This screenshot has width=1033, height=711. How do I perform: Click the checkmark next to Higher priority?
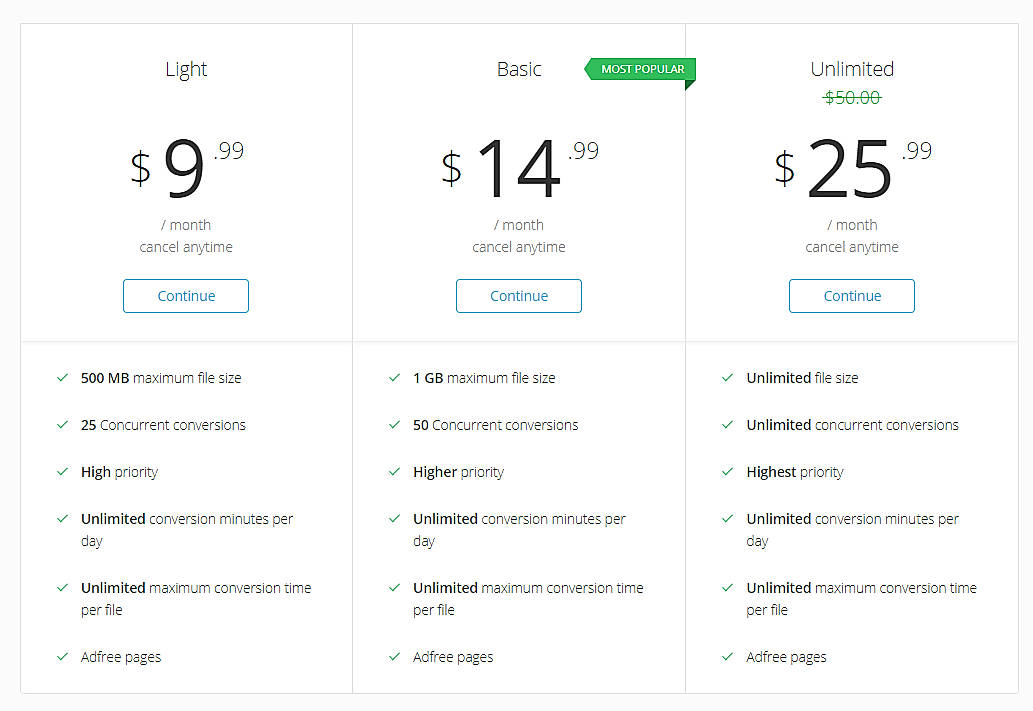395,472
